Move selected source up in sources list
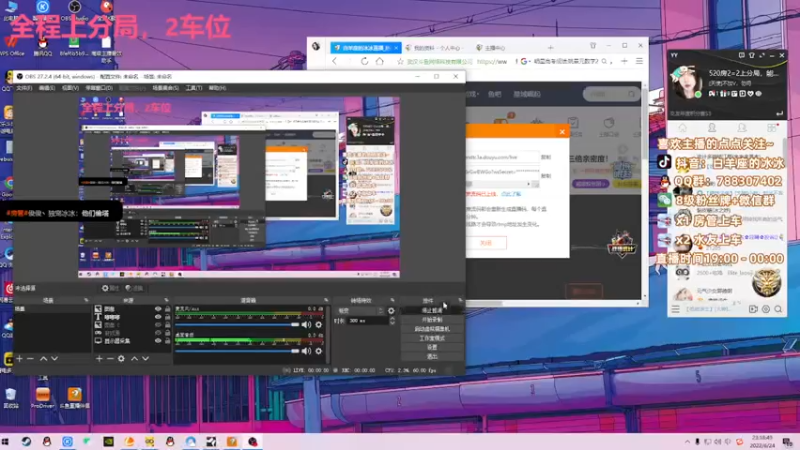The width and height of the screenshot is (800, 450). coord(134,359)
